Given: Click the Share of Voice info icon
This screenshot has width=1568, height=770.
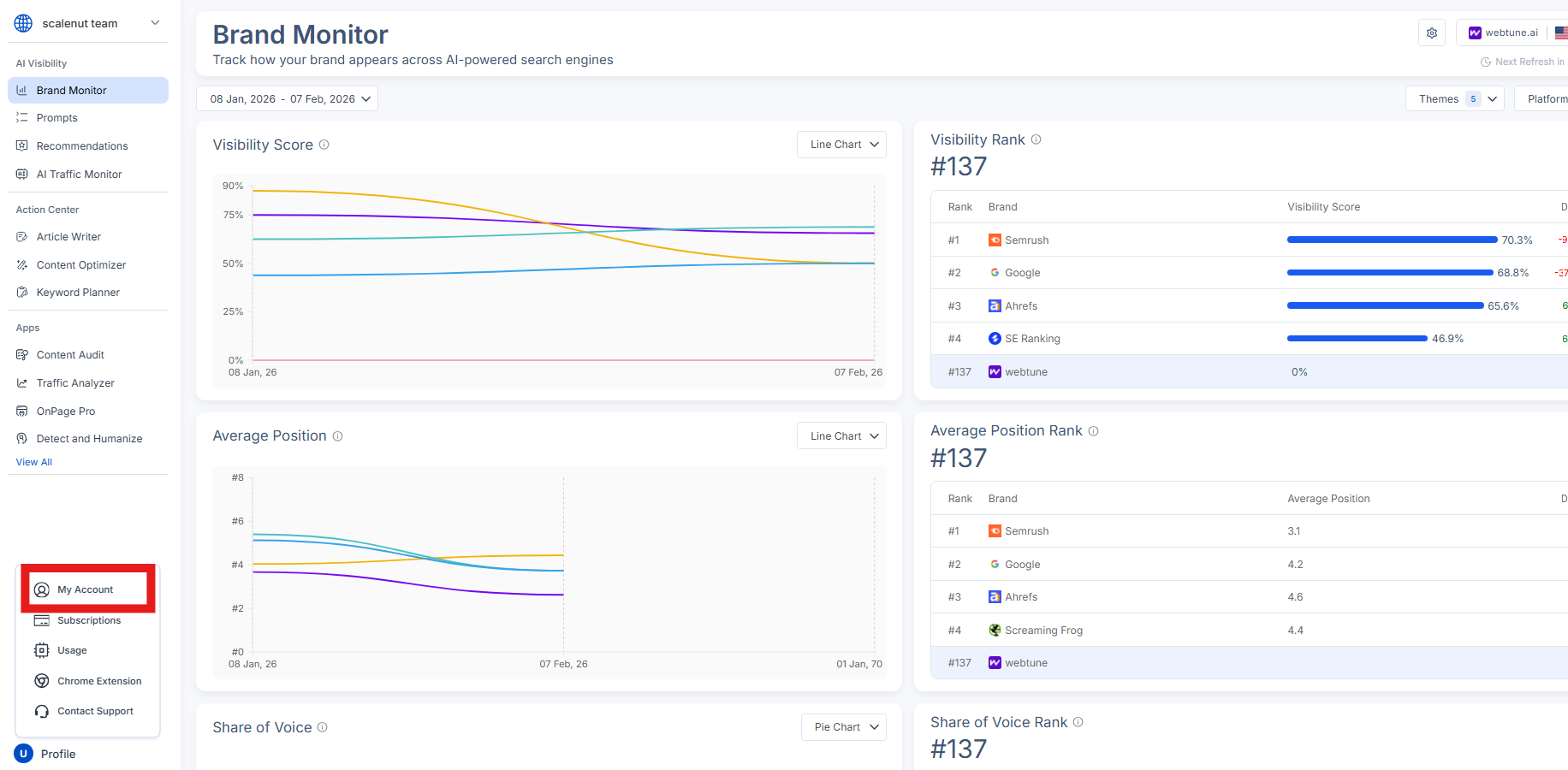Looking at the screenshot, I should coord(323,727).
